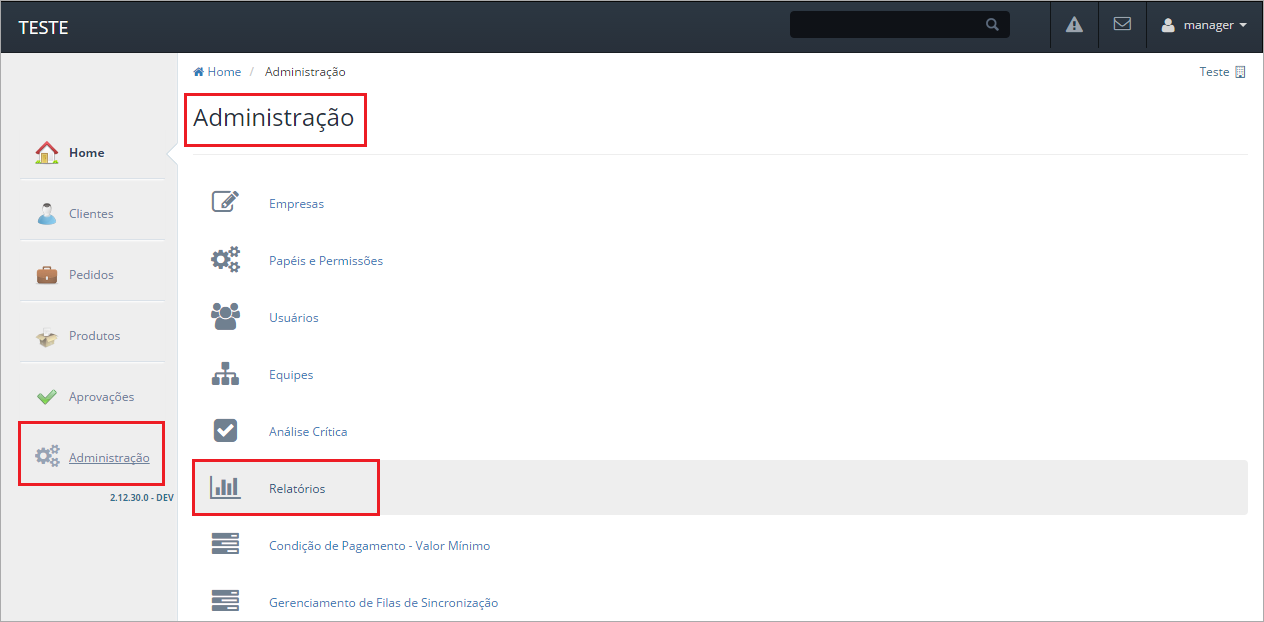Click the Pedidos briefcase icon
Screen dimensions: 1264x622
tap(47, 275)
